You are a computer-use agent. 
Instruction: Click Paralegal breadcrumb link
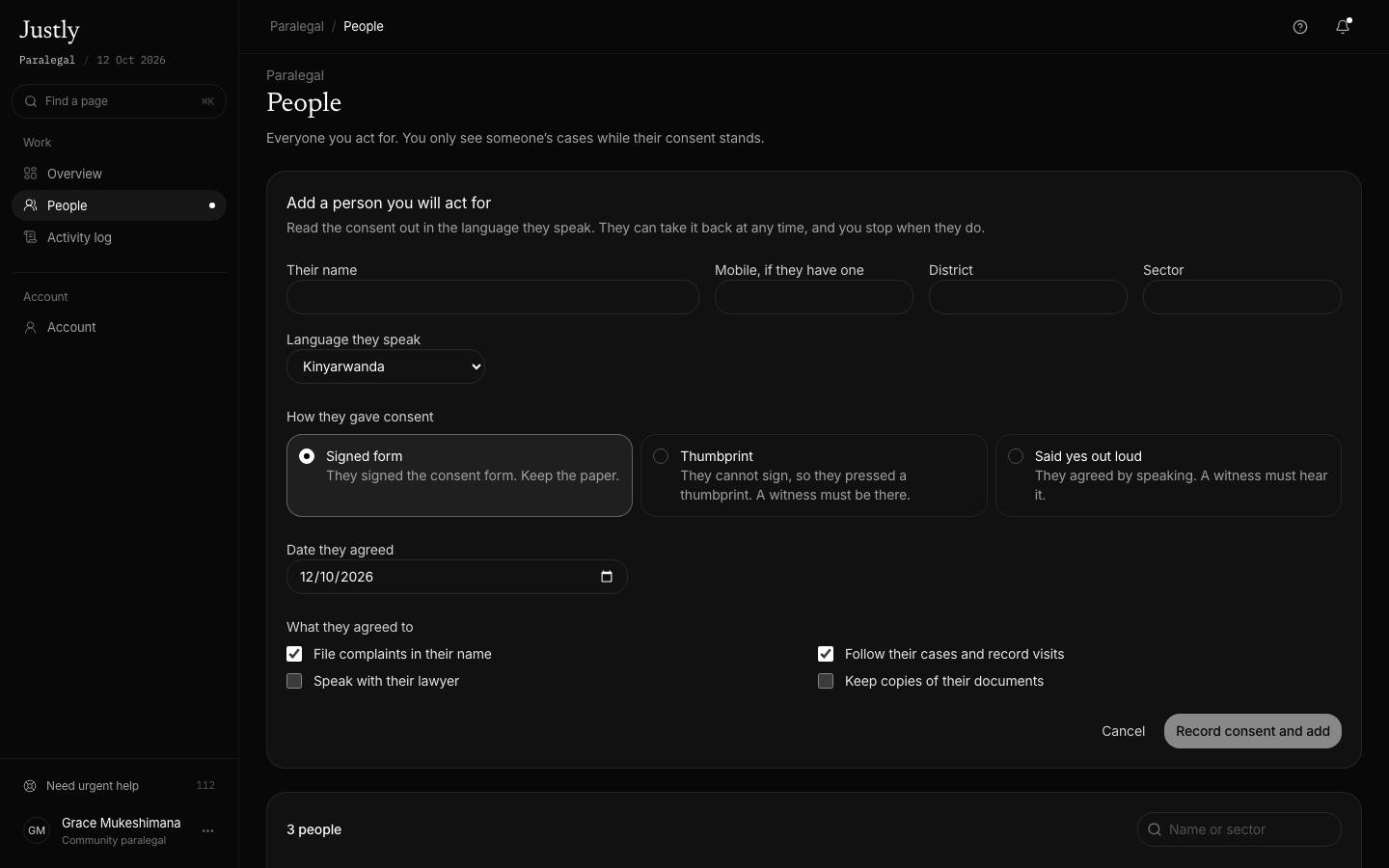click(297, 26)
